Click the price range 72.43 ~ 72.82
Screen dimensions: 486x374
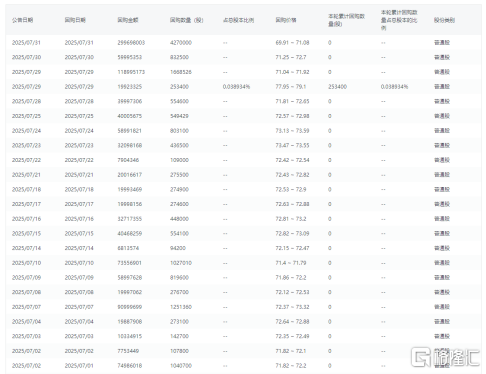click(292, 175)
